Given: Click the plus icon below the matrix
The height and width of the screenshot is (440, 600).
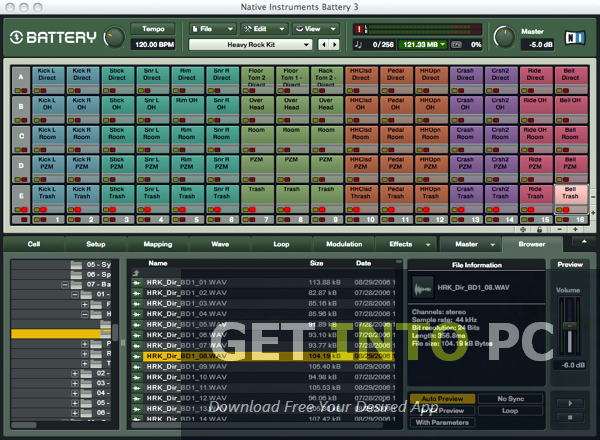Looking at the screenshot, I should pyautogui.click(x=575, y=230).
